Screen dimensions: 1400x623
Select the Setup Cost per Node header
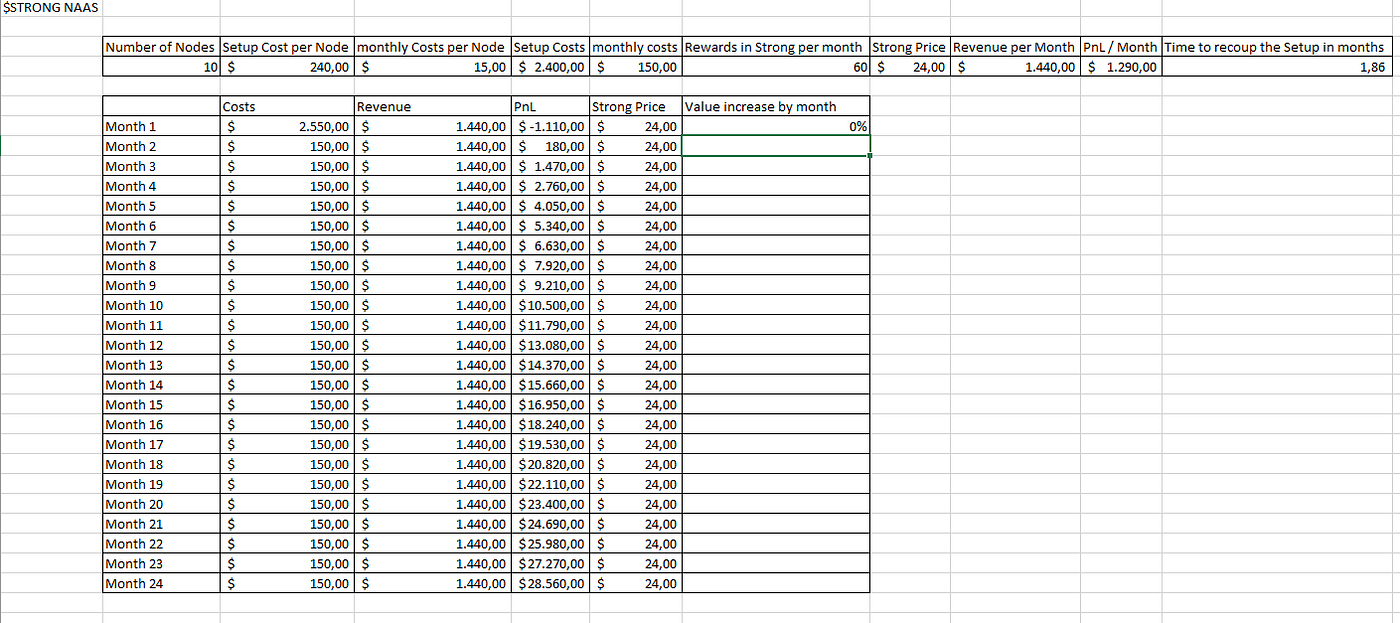tap(287, 47)
